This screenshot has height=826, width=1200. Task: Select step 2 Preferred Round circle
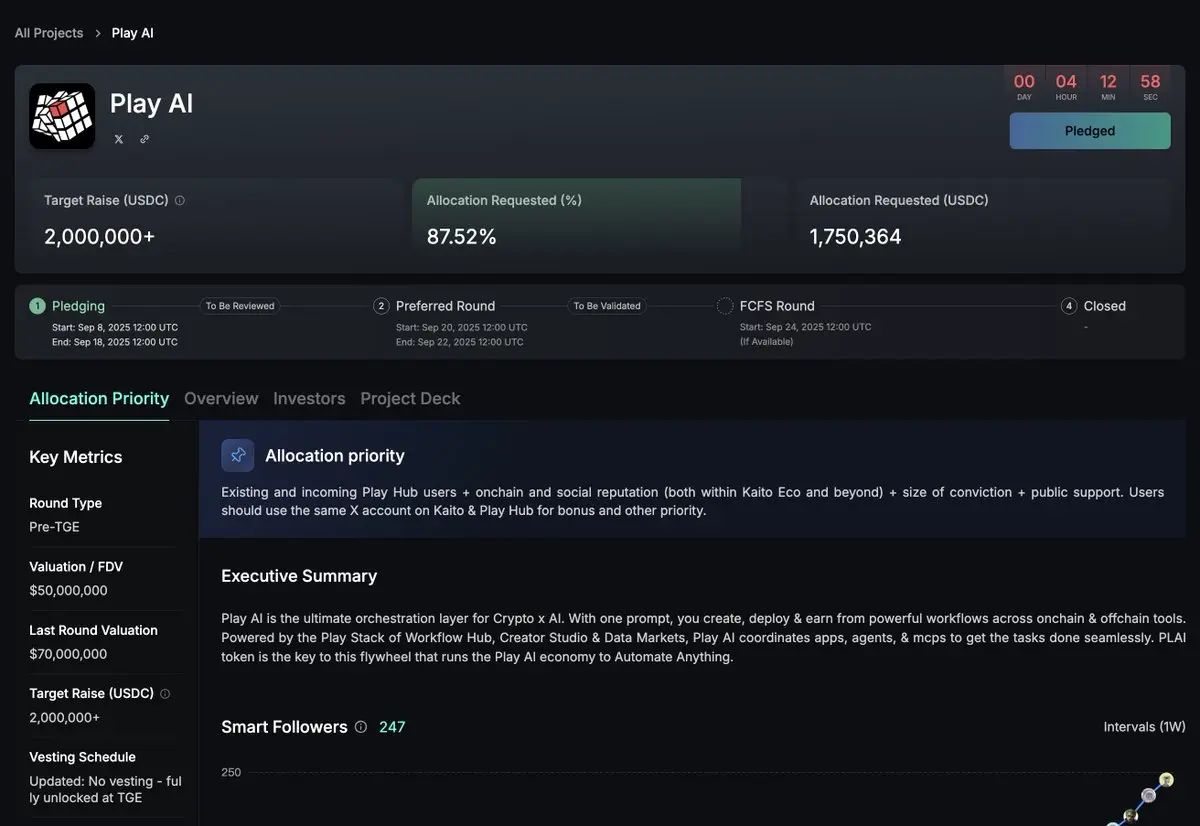click(381, 306)
